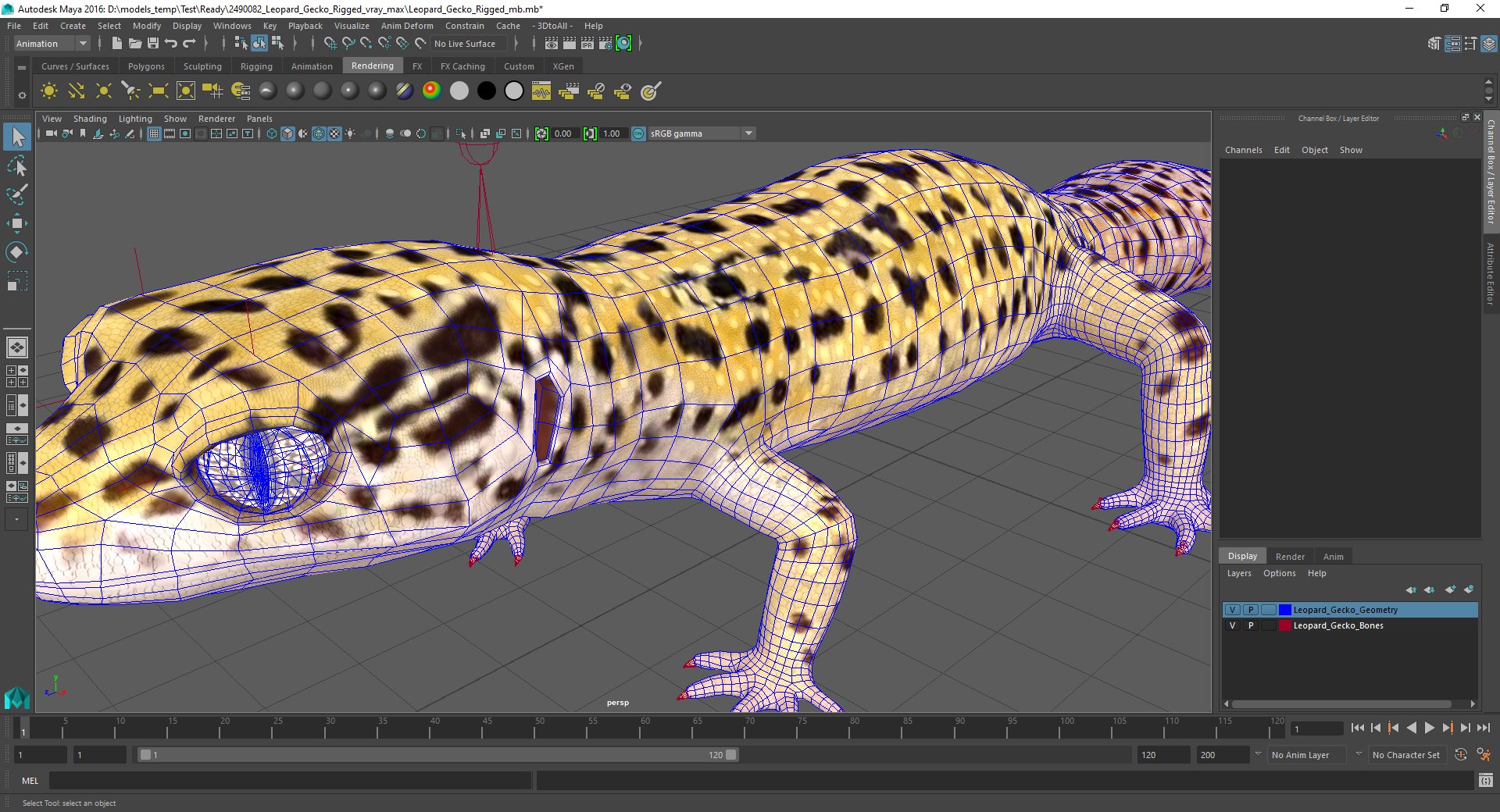Assign the black surface shader sphere
Screen dimensions: 1500x812
pyautogui.click(x=486, y=91)
